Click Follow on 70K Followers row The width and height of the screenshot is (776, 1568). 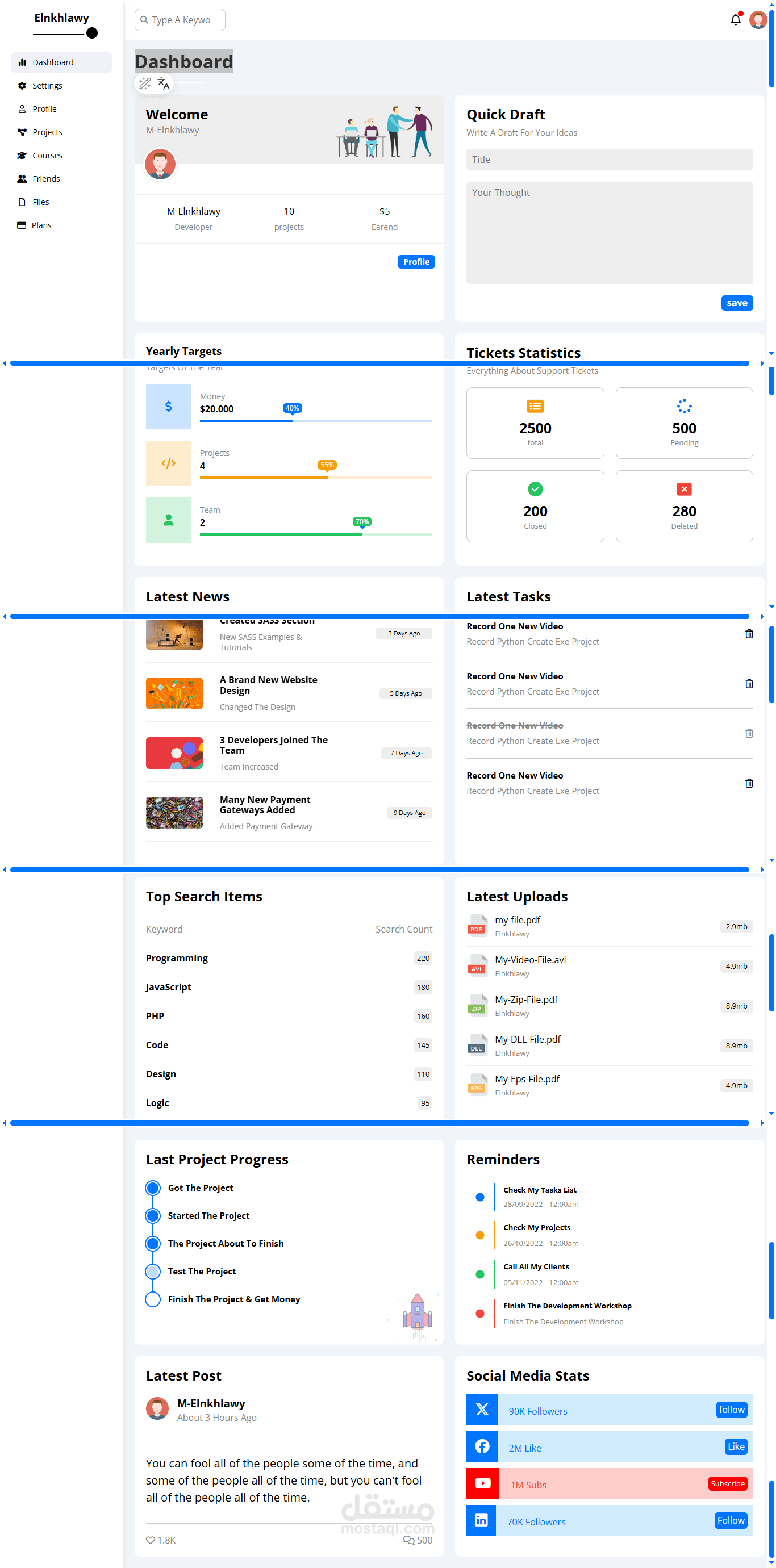pos(731,1520)
